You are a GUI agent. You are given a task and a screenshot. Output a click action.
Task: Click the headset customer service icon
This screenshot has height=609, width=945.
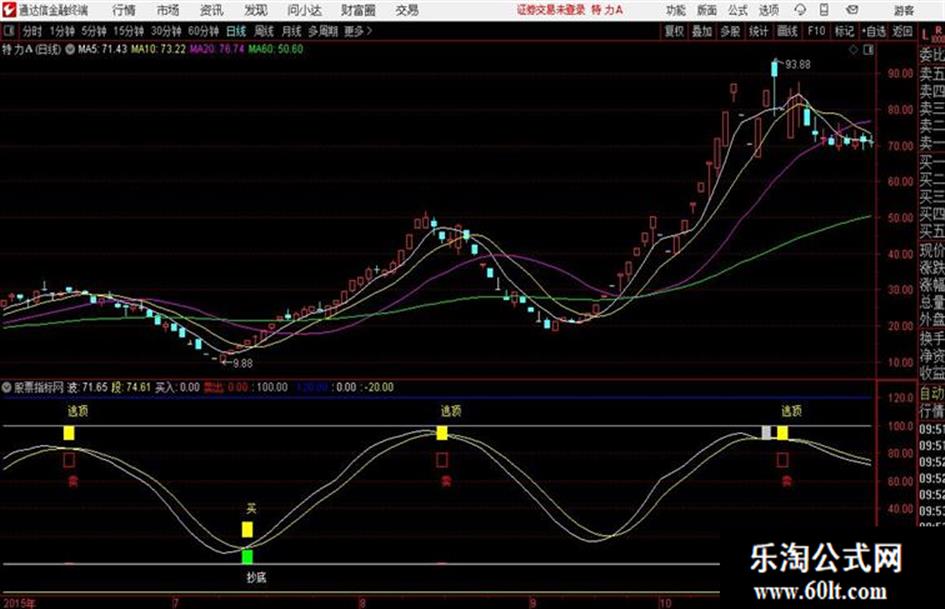(800, 10)
